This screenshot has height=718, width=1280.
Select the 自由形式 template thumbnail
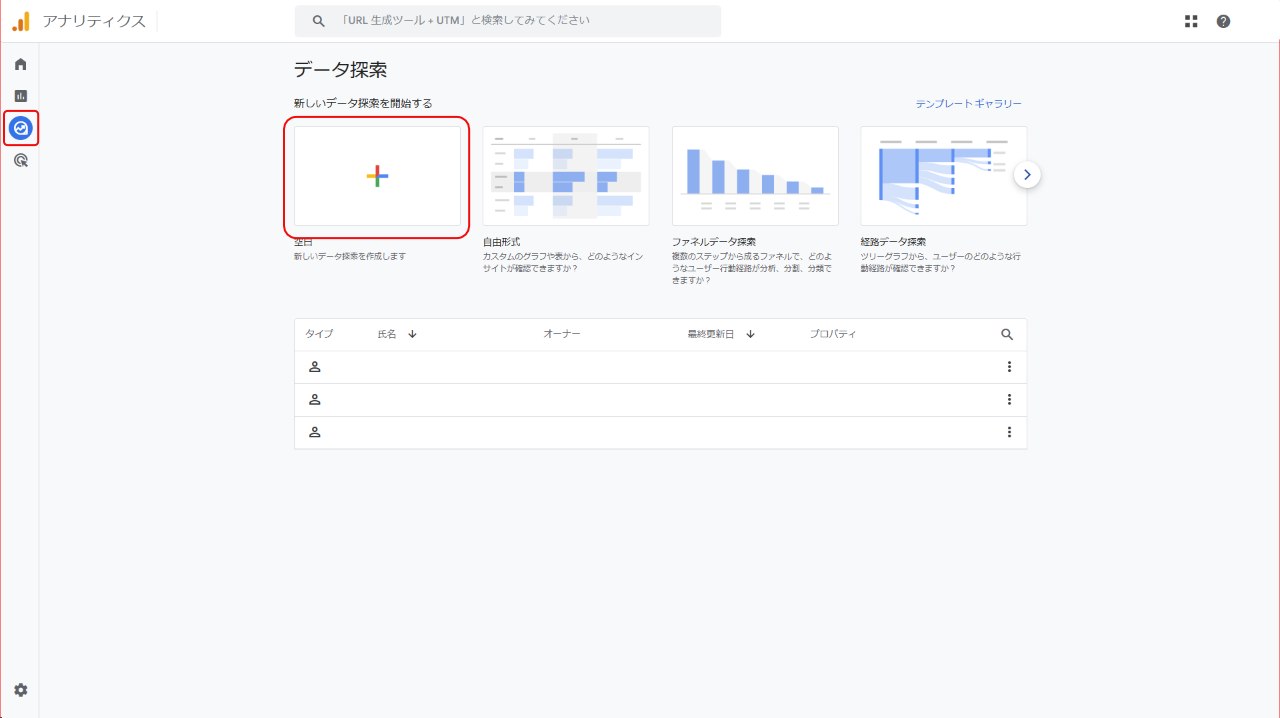tap(566, 176)
